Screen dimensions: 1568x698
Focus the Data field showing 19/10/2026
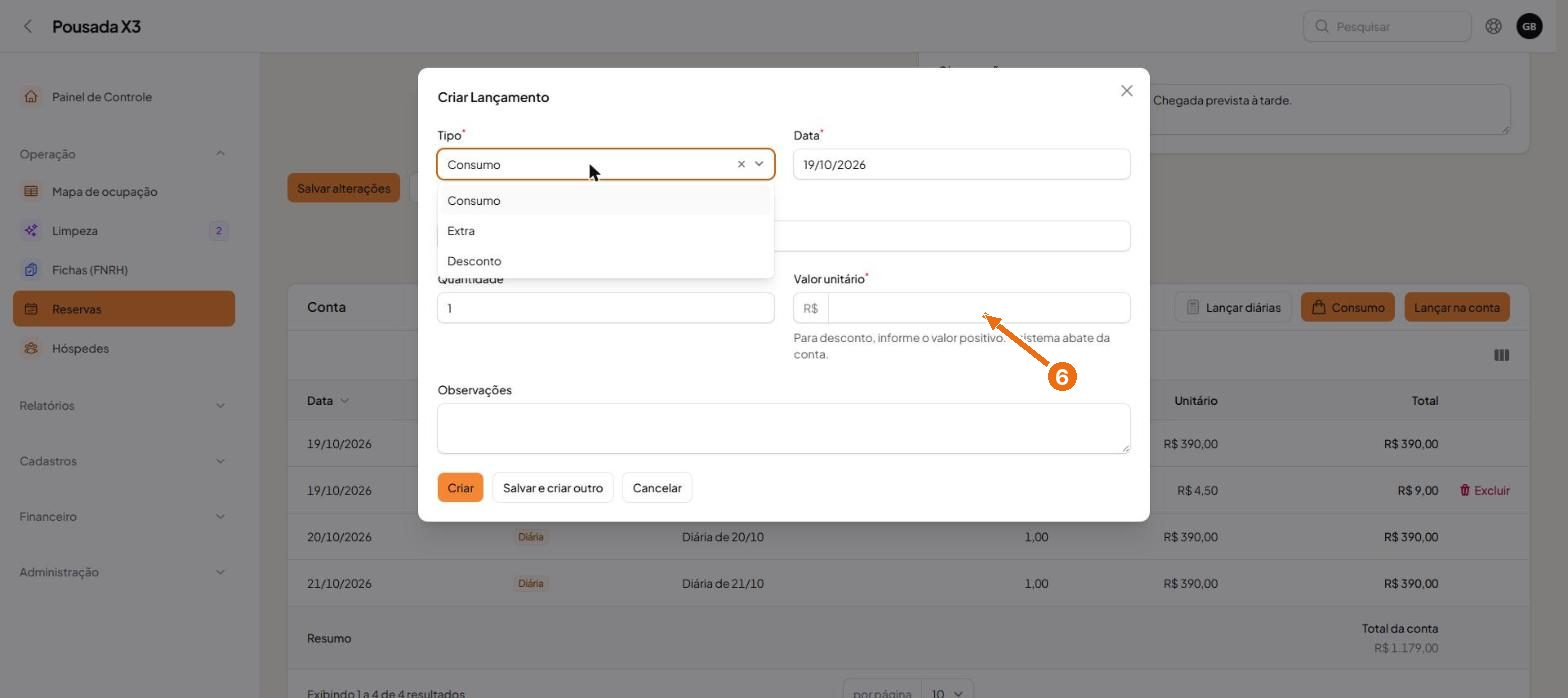click(962, 164)
